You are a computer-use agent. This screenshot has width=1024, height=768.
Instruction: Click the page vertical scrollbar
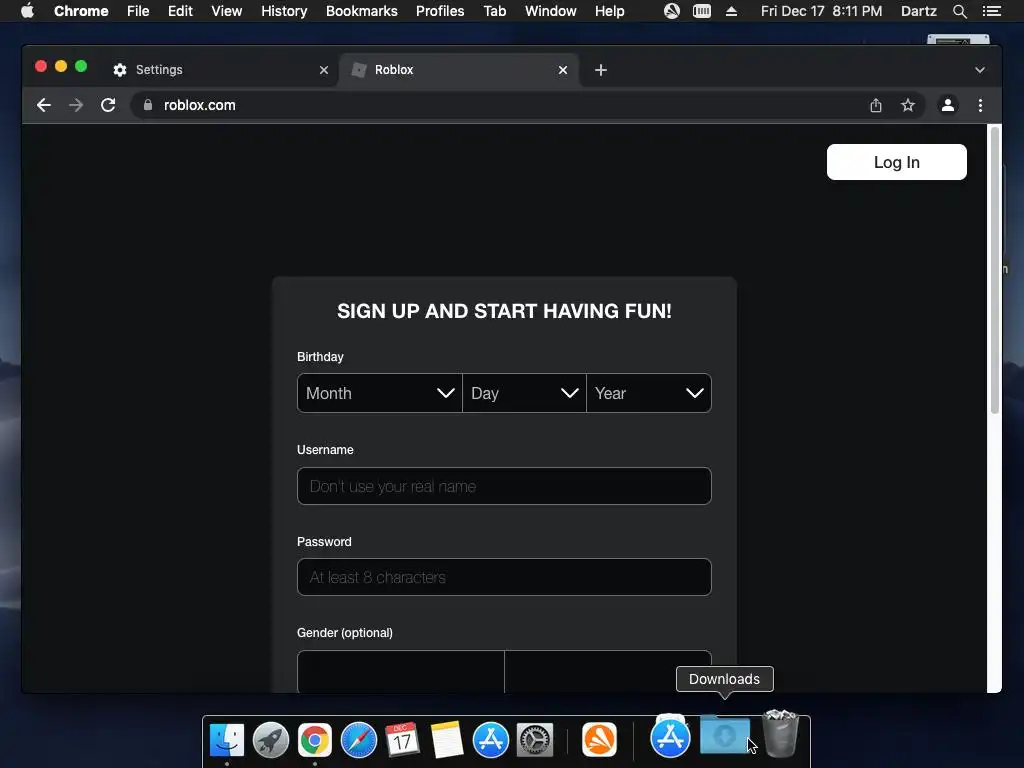pyautogui.click(x=995, y=271)
